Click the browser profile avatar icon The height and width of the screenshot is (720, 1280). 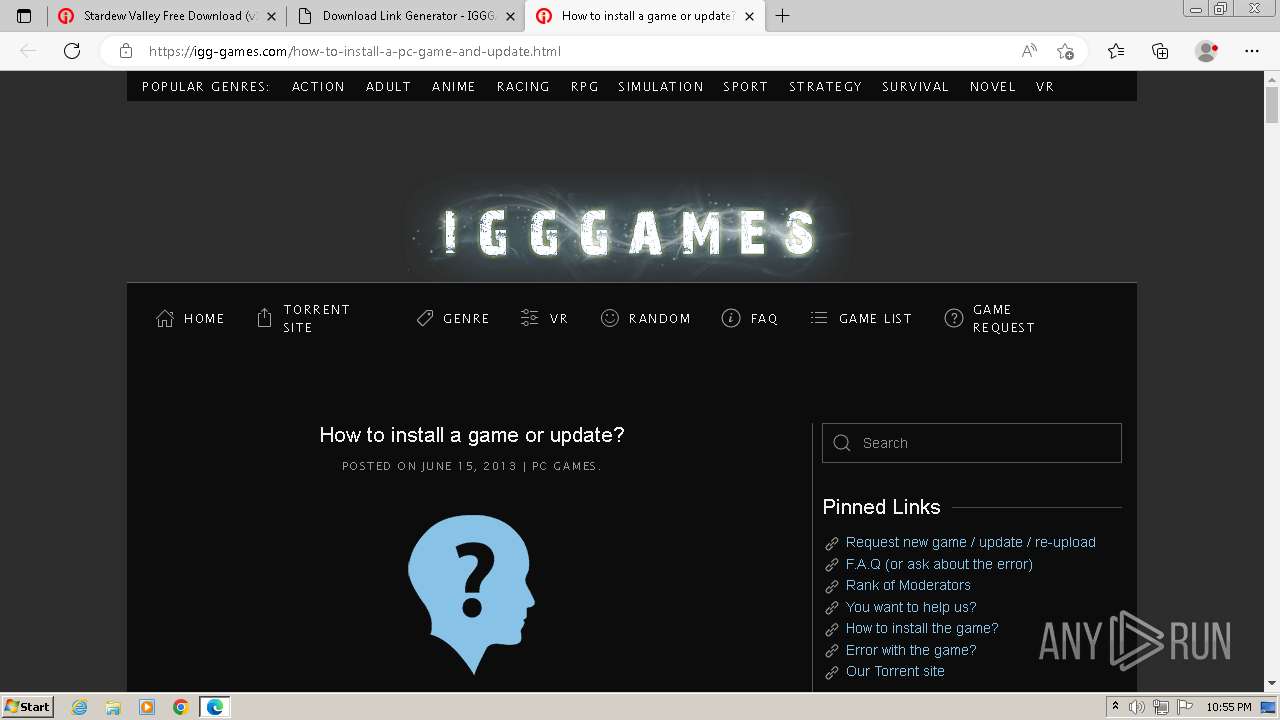(1207, 51)
